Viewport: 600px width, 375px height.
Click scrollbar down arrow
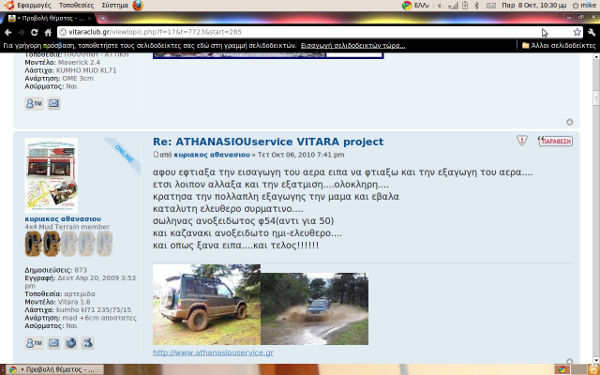click(x=596, y=360)
